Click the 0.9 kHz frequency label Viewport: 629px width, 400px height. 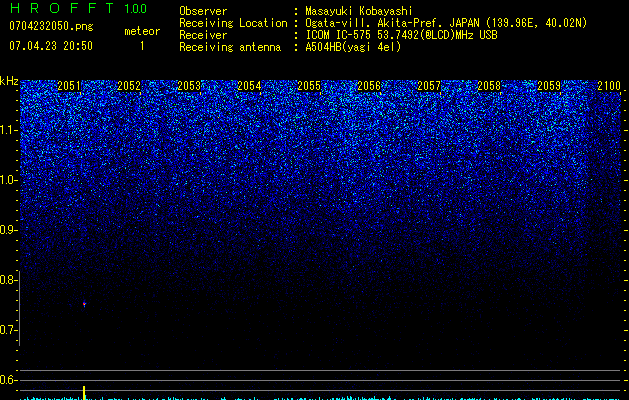(x=9, y=230)
